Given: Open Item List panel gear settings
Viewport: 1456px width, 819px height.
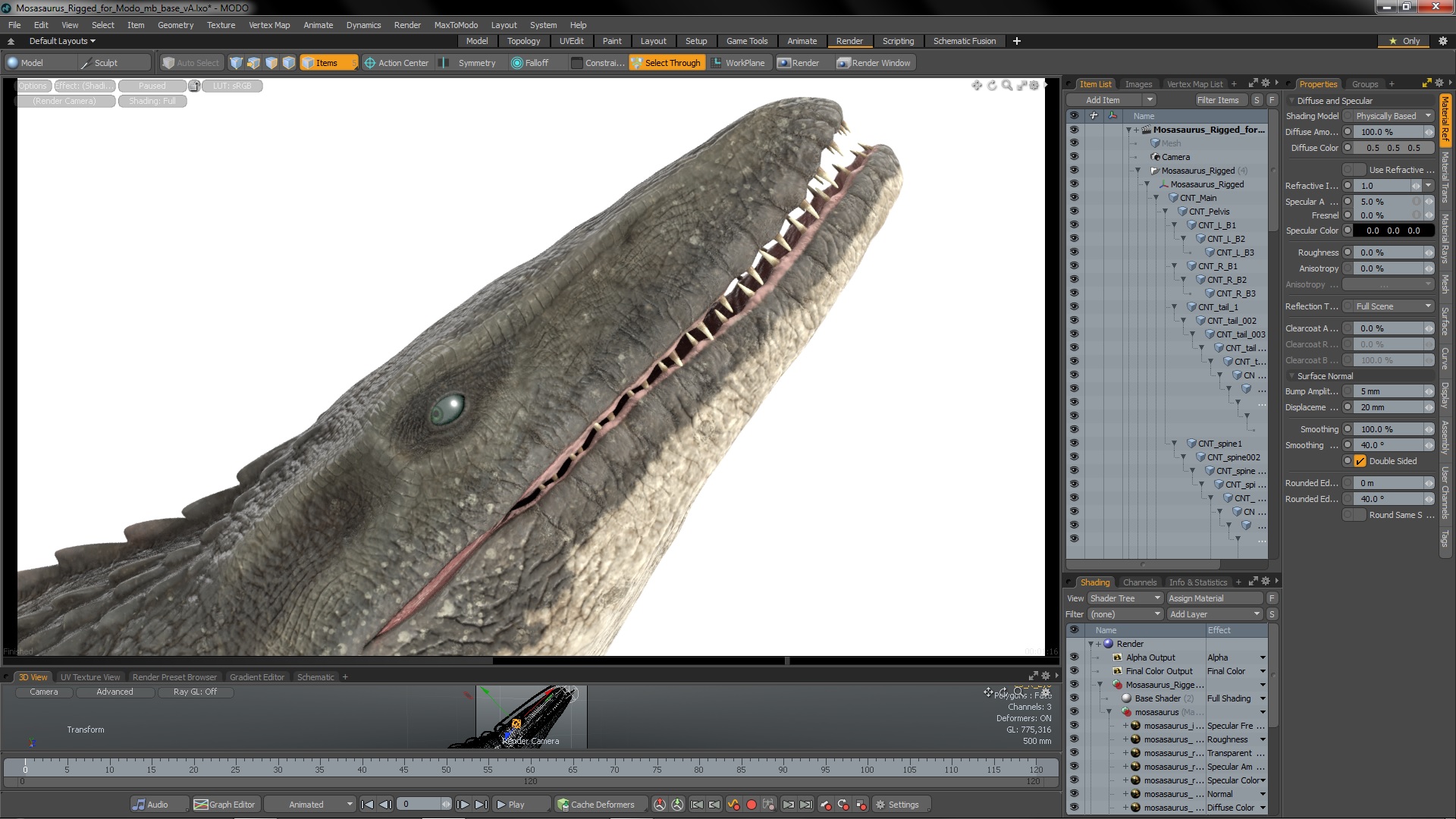Looking at the screenshot, I should 1266,83.
